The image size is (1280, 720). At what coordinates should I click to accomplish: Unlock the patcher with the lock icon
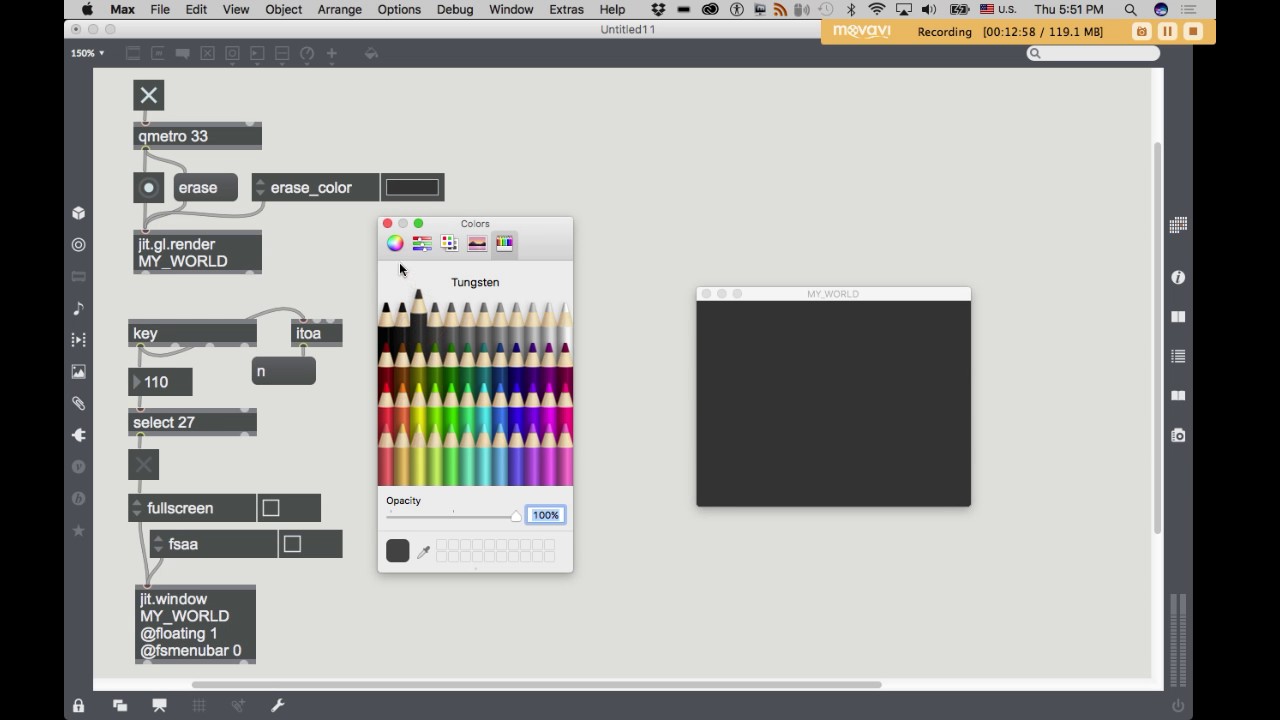79,705
